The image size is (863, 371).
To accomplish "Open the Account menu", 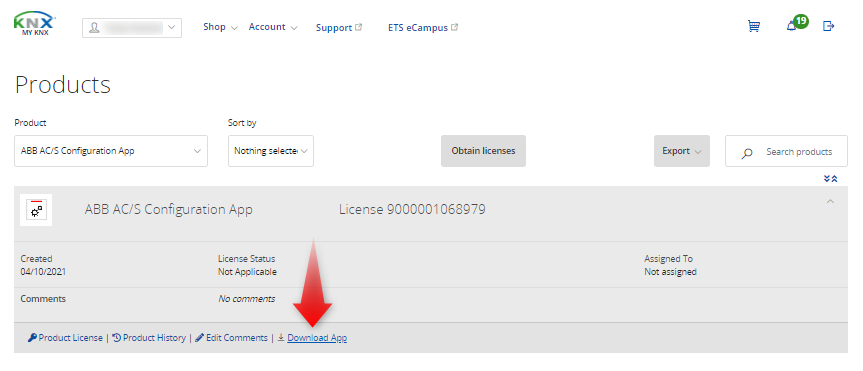I will (x=273, y=27).
